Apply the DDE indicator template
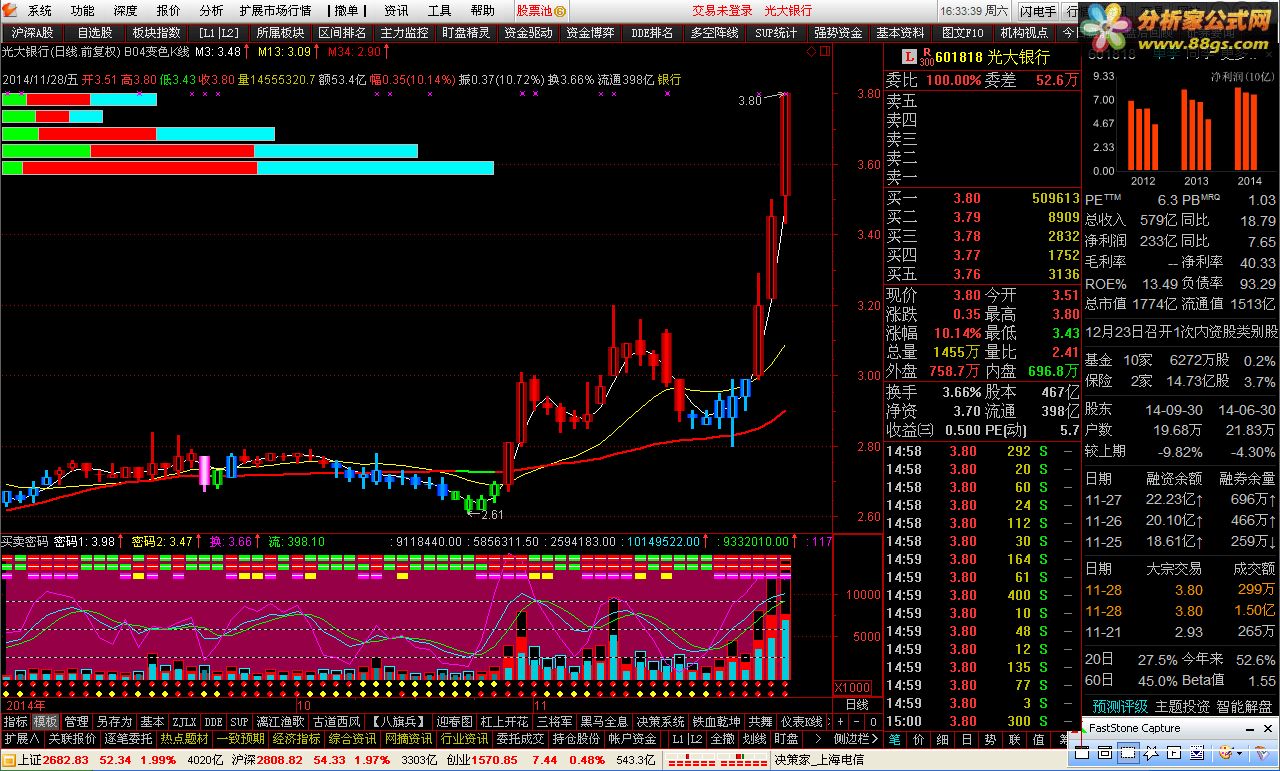The height and width of the screenshot is (771, 1280). tap(214, 720)
